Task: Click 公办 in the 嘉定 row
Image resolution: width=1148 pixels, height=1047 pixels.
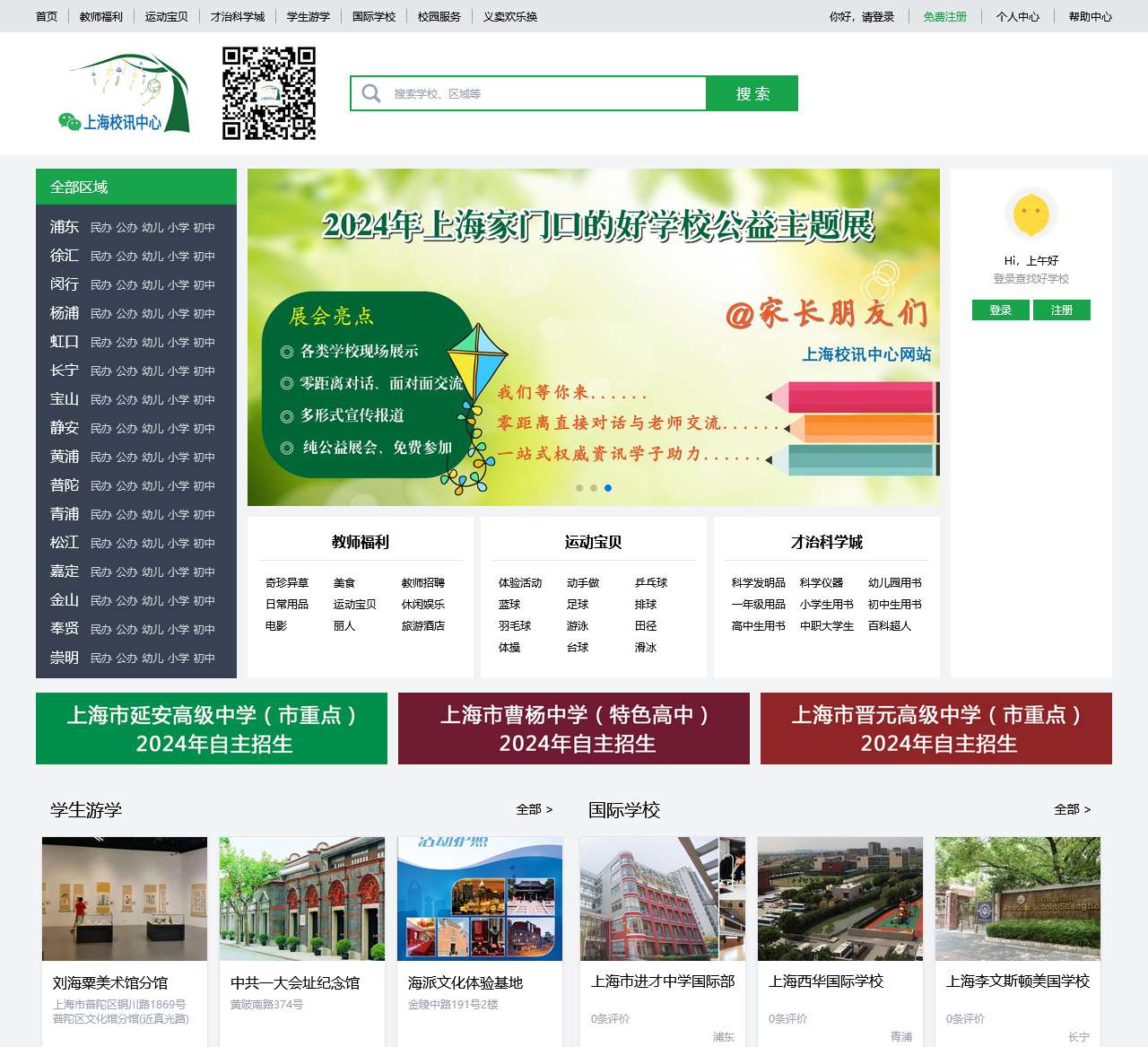Action: tap(126, 572)
